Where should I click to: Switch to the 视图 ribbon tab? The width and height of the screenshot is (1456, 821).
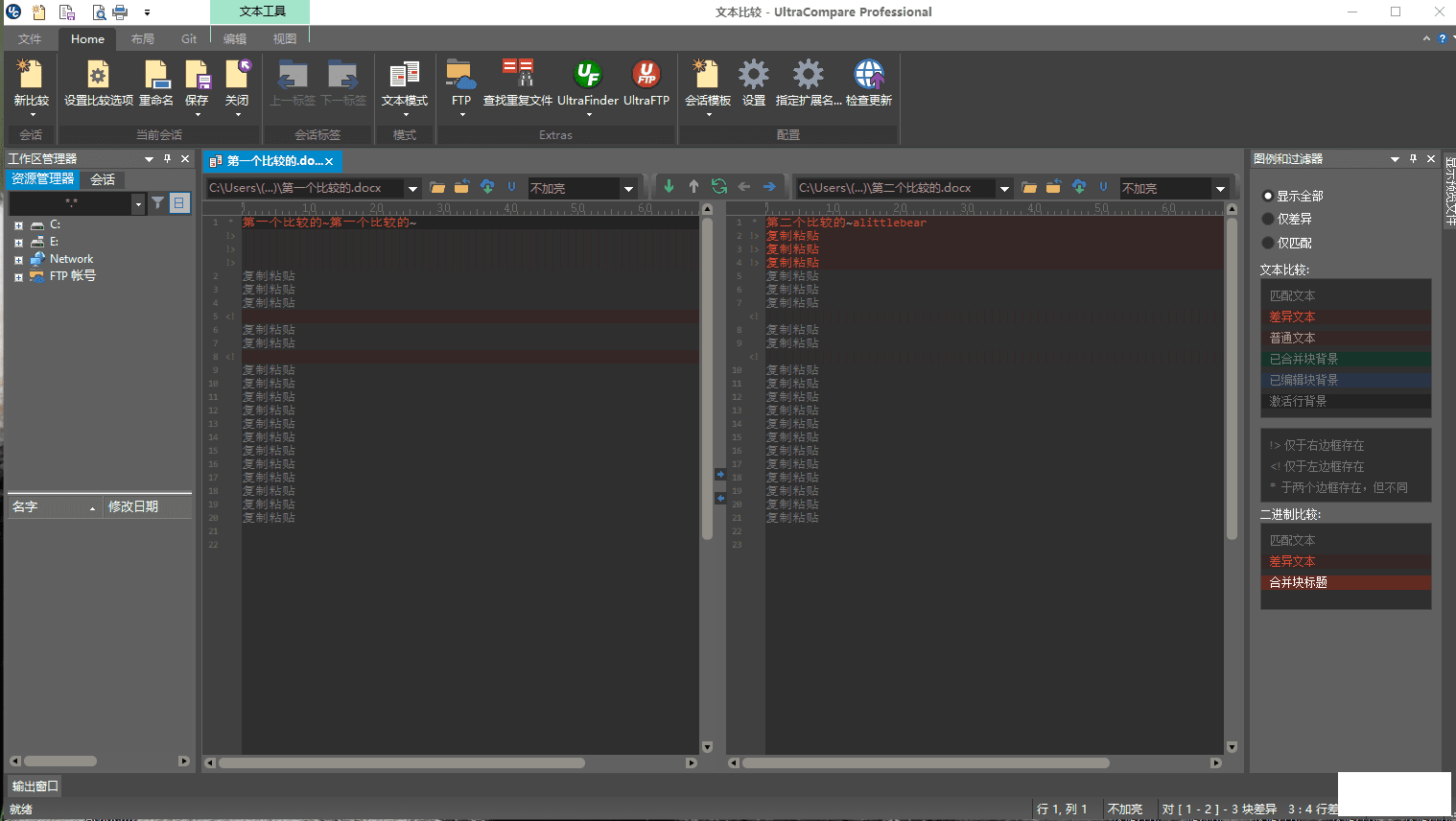285,38
